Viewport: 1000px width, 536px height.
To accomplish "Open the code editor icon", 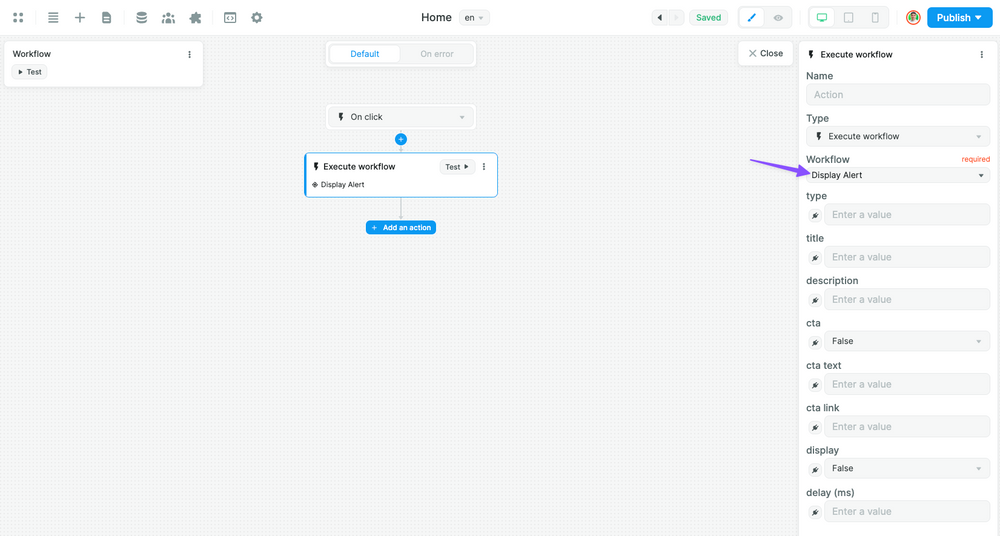I will click(230, 18).
